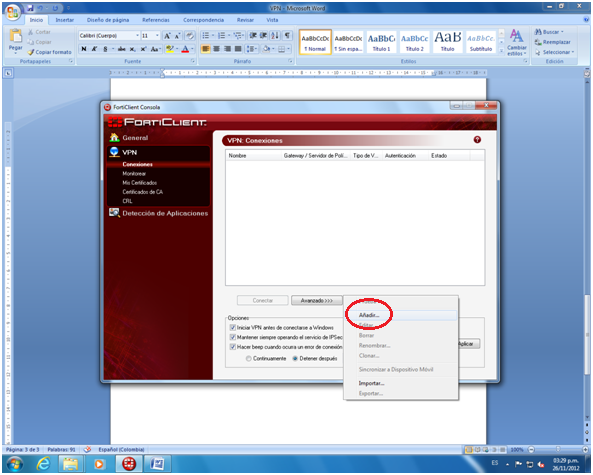This screenshot has height=475, width=593.
Task: Click the Word help icon
Action: tap(586, 20)
